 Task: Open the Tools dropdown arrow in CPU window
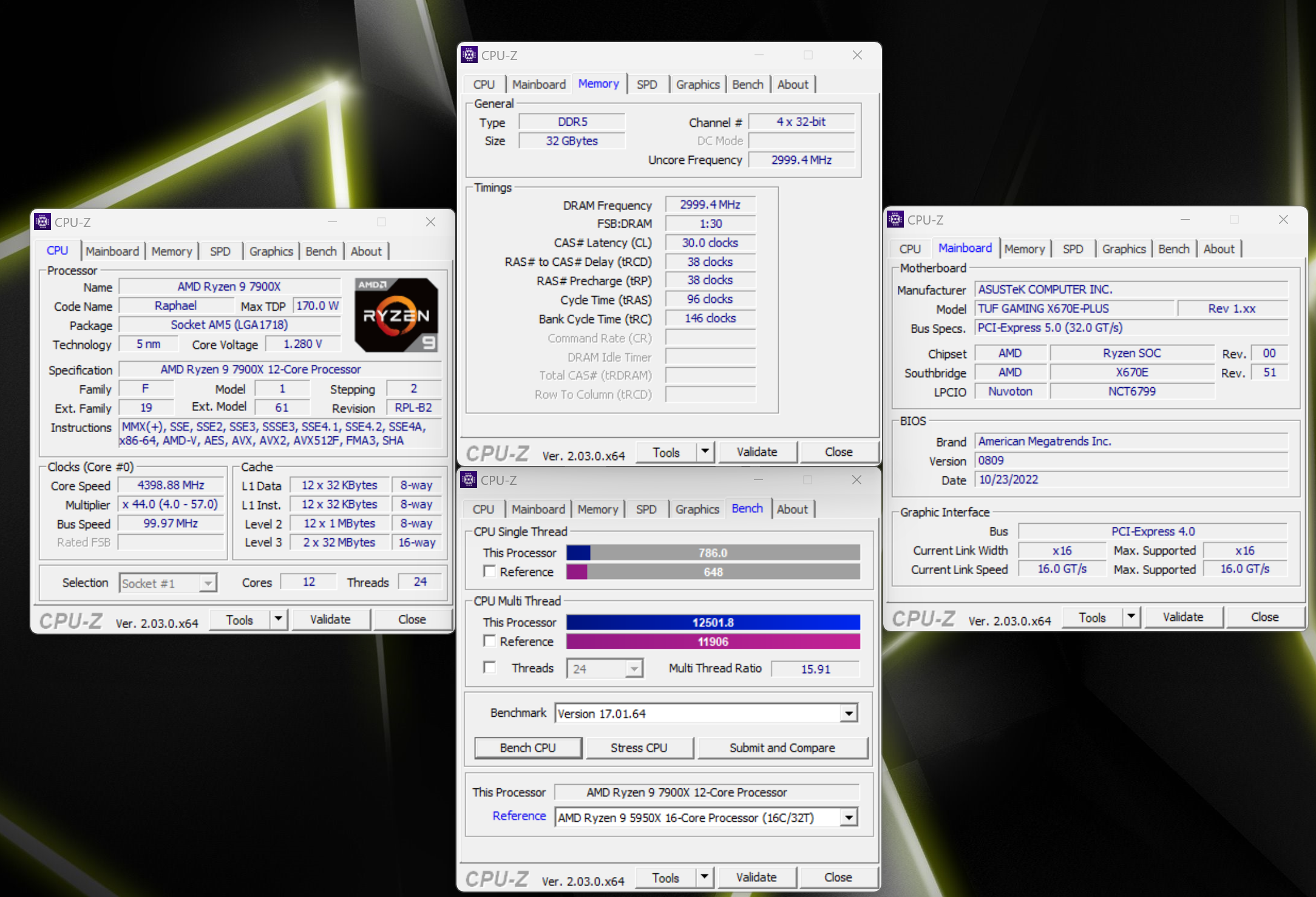click(278, 619)
